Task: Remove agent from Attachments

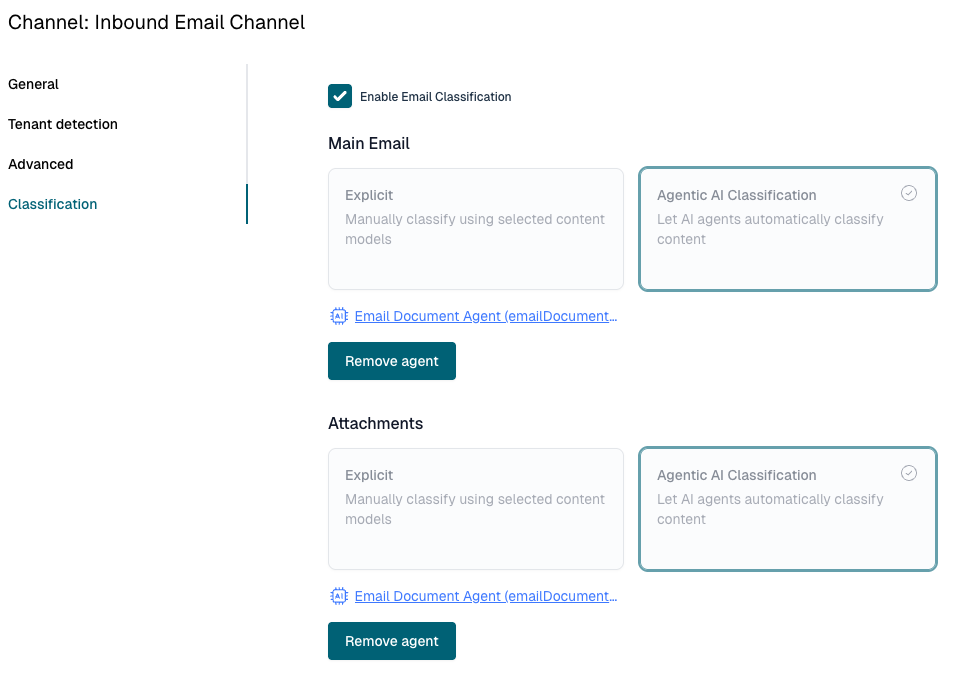Action: pyautogui.click(x=392, y=641)
